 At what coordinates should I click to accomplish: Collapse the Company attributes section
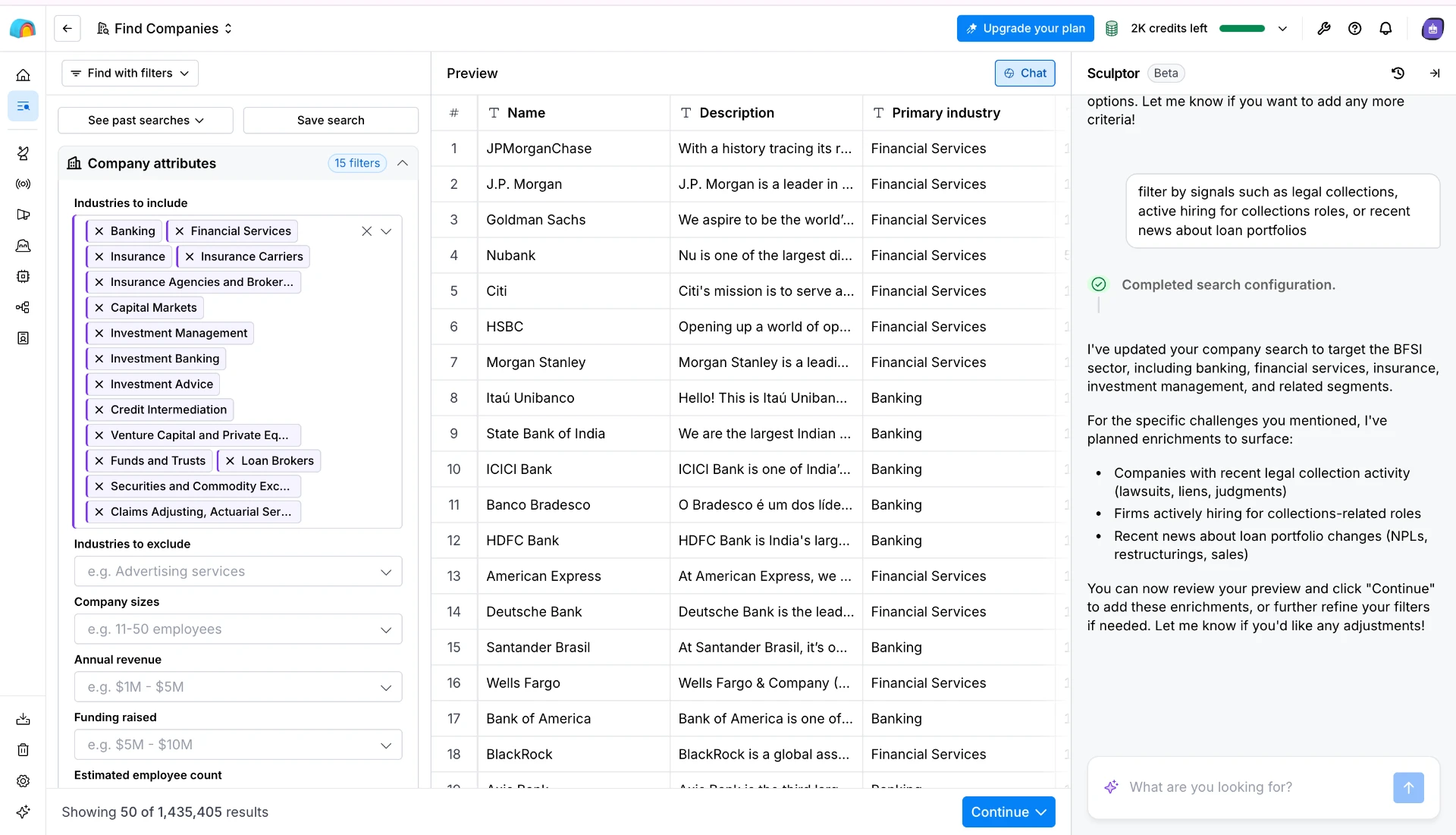tap(403, 164)
